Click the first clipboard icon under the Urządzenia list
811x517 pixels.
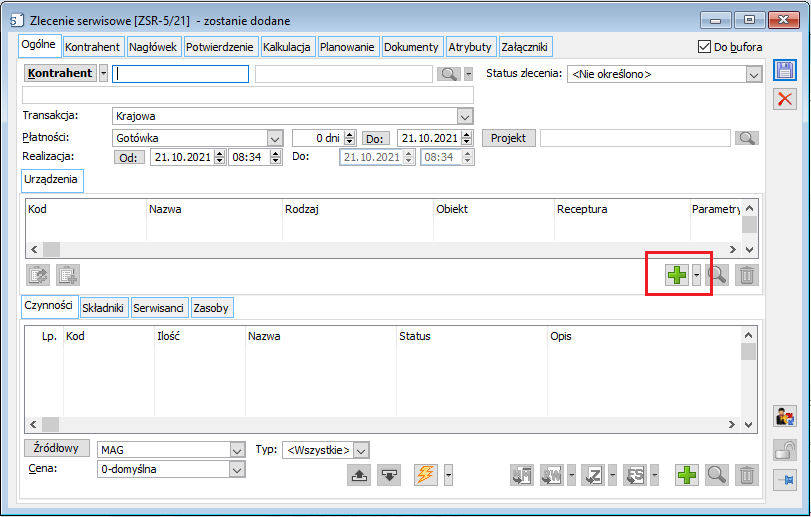pos(38,275)
